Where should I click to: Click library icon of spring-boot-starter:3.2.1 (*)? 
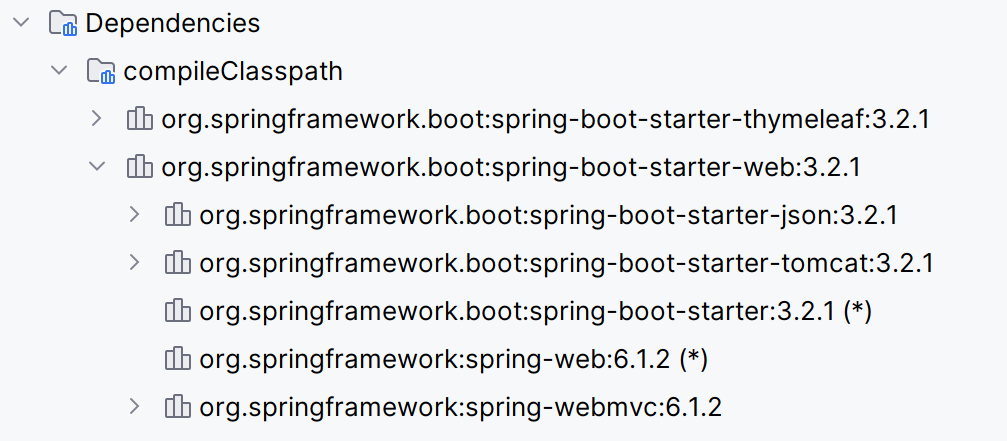pyautogui.click(x=177, y=311)
